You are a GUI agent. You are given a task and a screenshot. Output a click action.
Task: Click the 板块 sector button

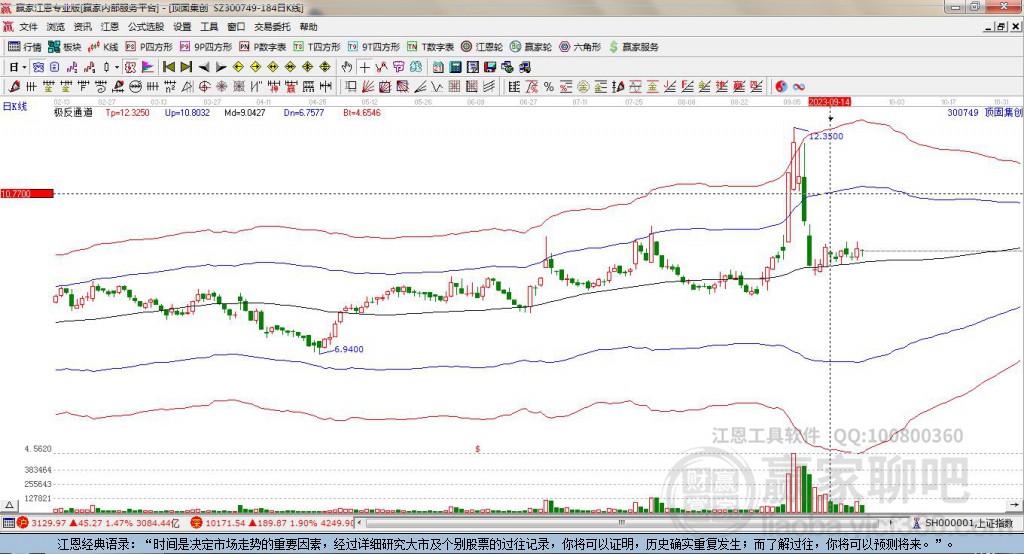coord(66,47)
